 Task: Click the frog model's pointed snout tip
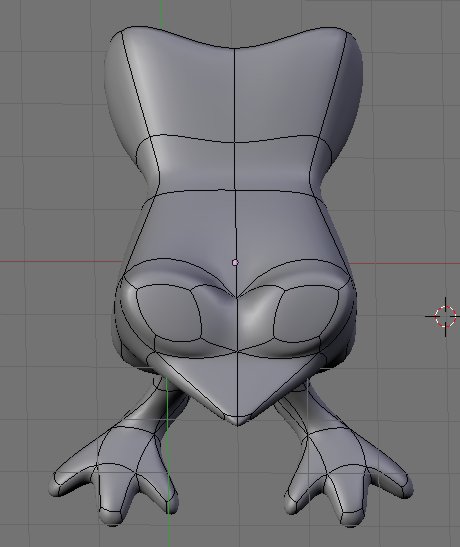[237, 421]
